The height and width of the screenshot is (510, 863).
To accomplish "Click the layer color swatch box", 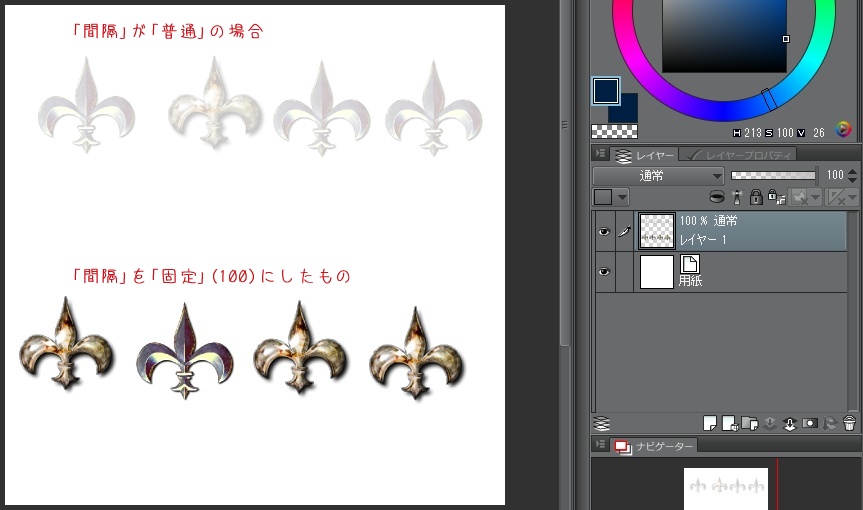I will click(x=603, y=197).
